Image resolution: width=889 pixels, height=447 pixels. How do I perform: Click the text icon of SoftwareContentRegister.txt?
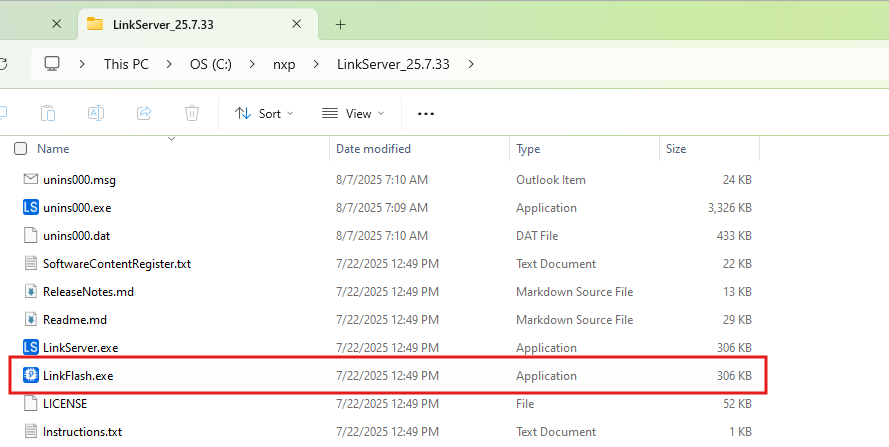click(x=31, y=263)
